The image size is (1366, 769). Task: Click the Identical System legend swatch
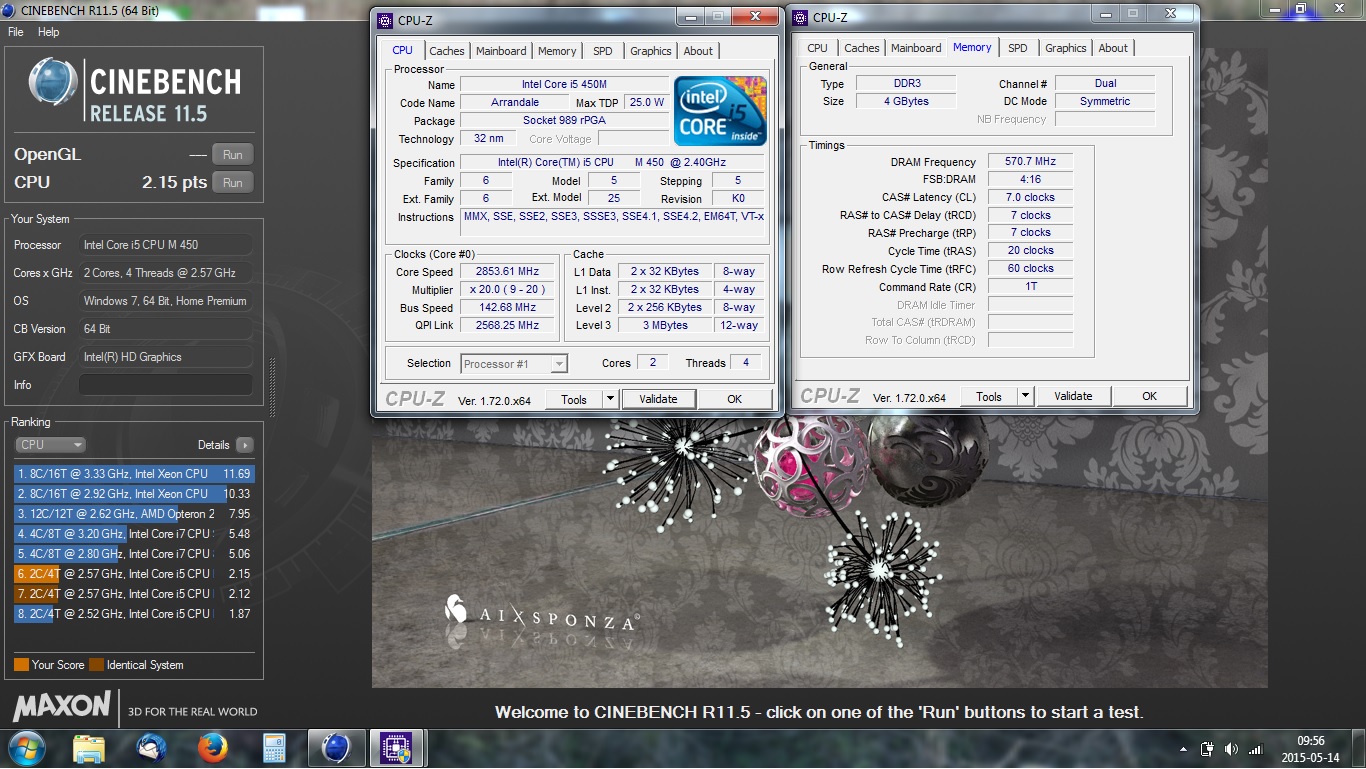[x=96, y=665]
